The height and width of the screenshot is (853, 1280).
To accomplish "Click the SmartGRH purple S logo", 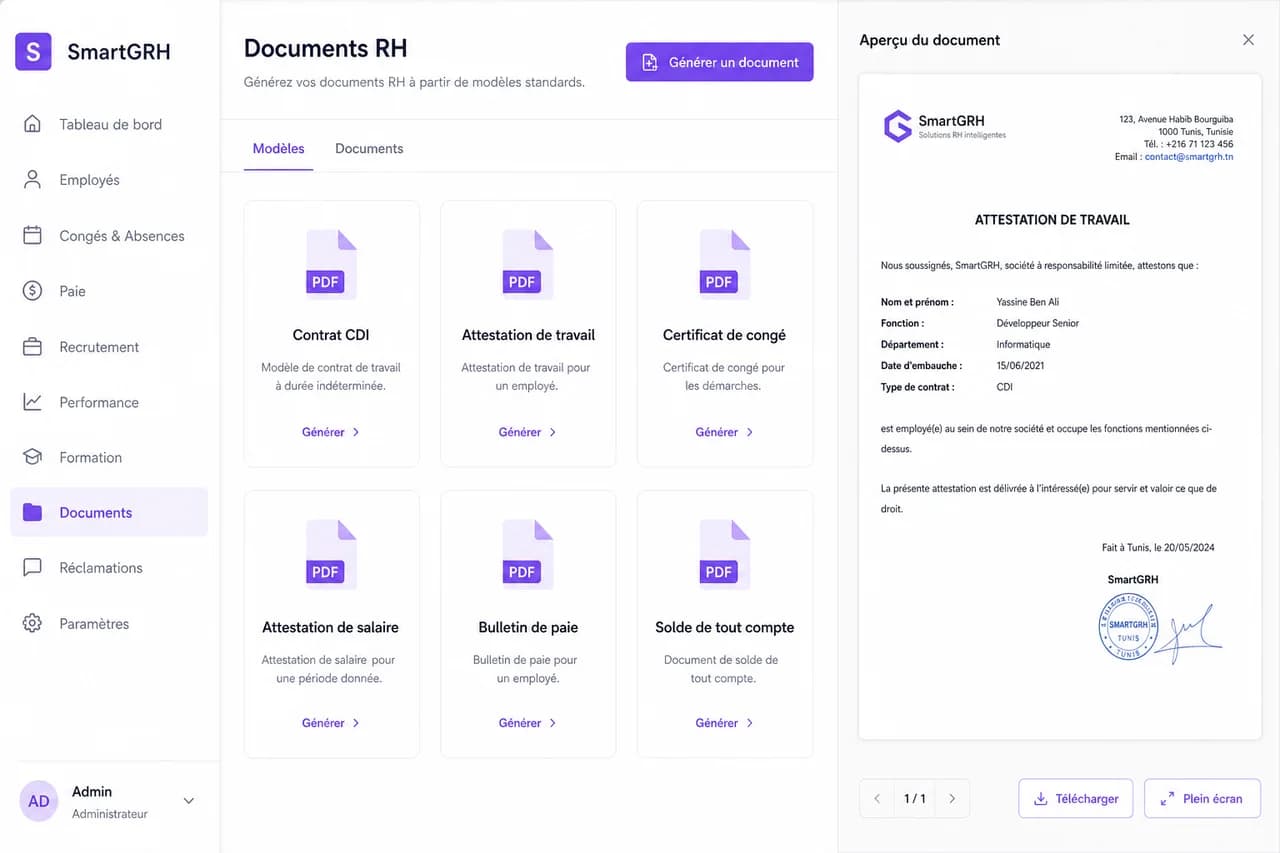I will [33, 51].
